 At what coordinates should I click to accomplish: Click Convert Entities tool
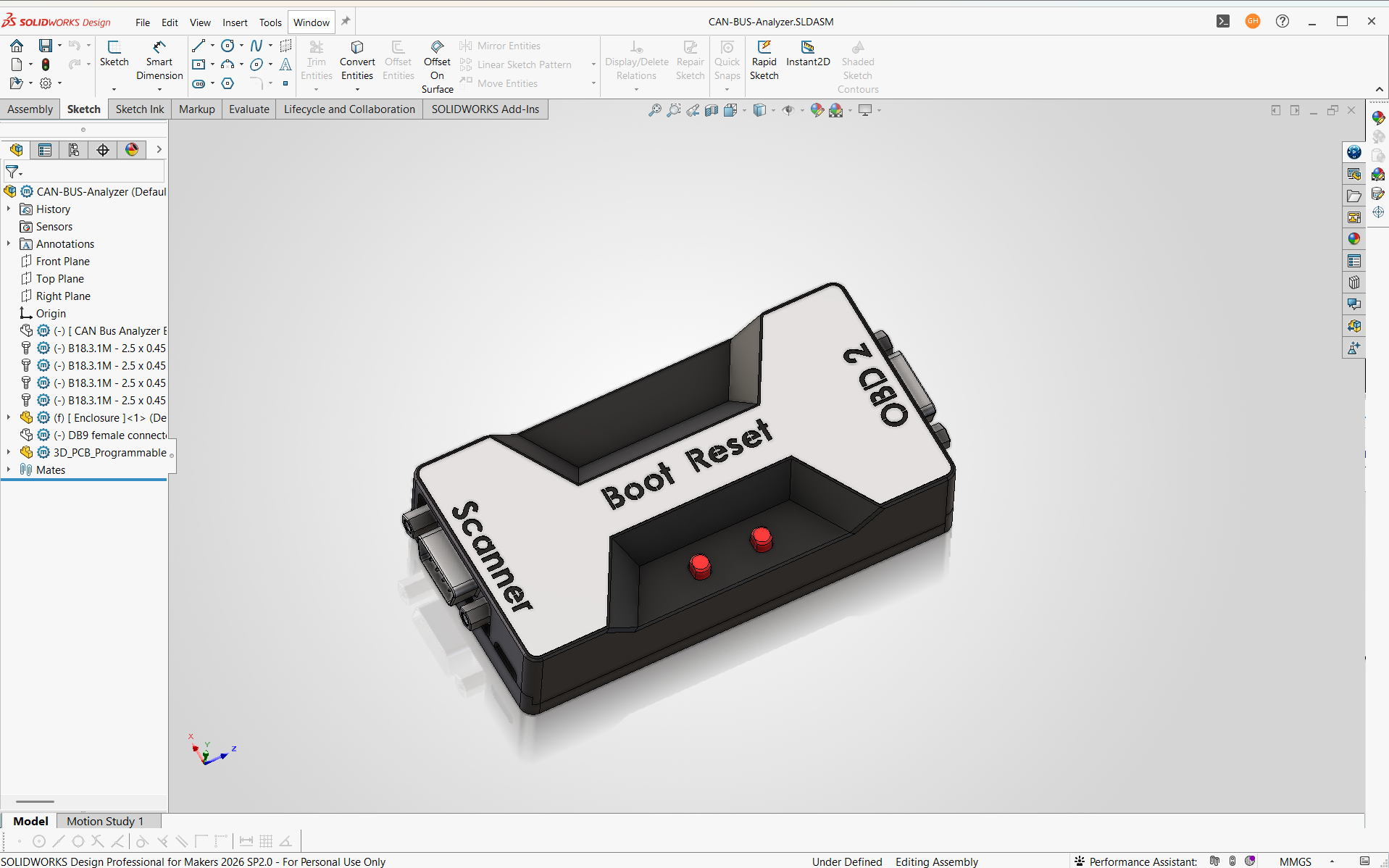357,60
